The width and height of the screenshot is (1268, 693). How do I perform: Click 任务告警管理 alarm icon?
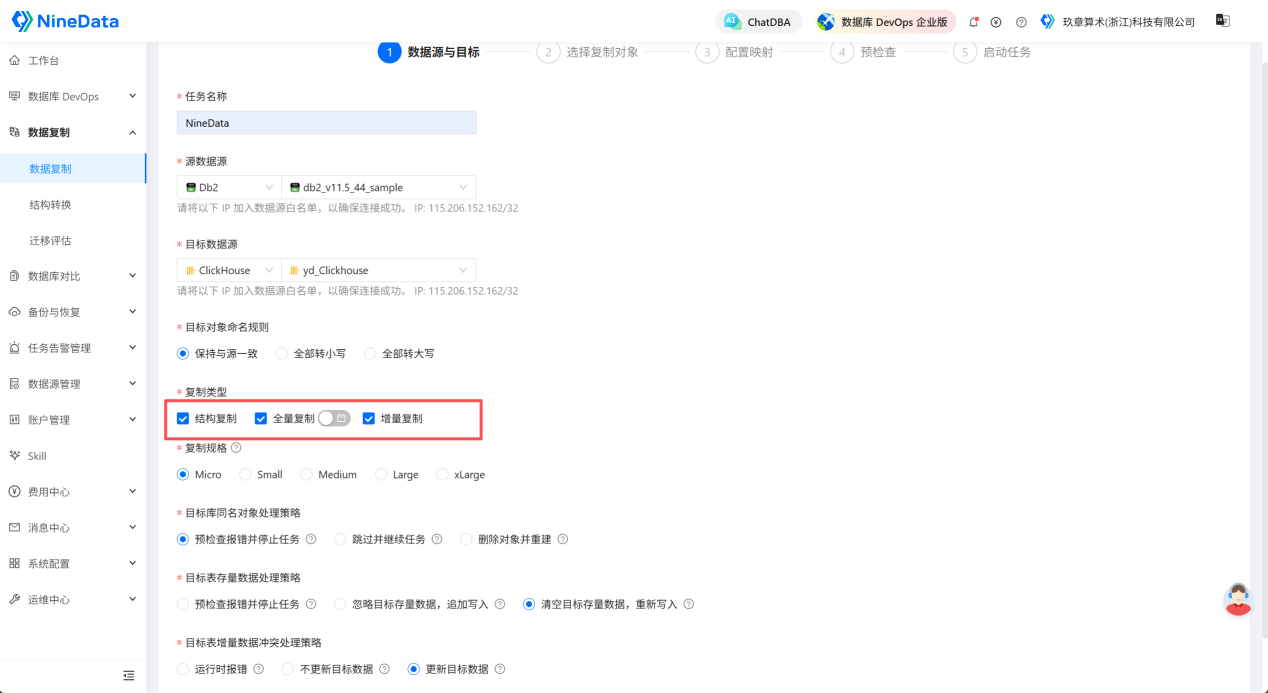(x=14, y=348)
